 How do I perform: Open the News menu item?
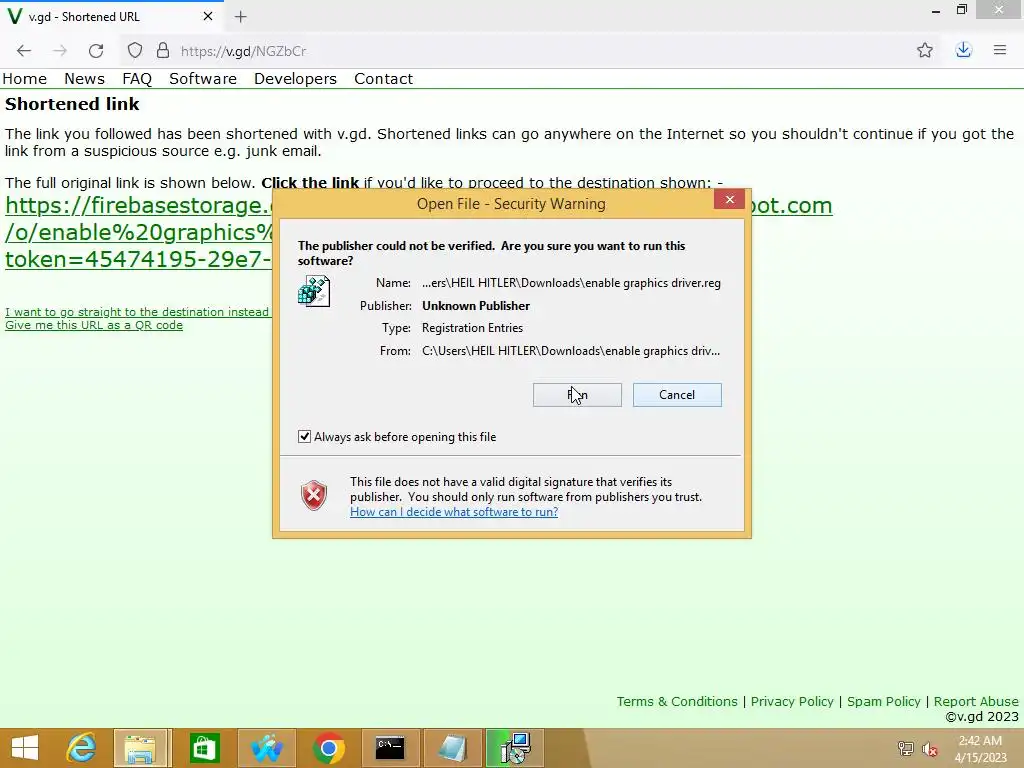84,79
